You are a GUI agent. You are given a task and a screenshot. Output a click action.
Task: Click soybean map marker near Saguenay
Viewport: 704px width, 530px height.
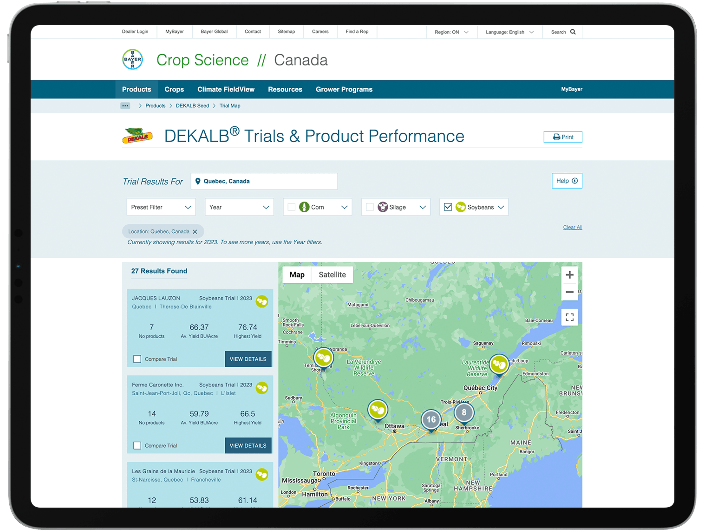[499, 365]
